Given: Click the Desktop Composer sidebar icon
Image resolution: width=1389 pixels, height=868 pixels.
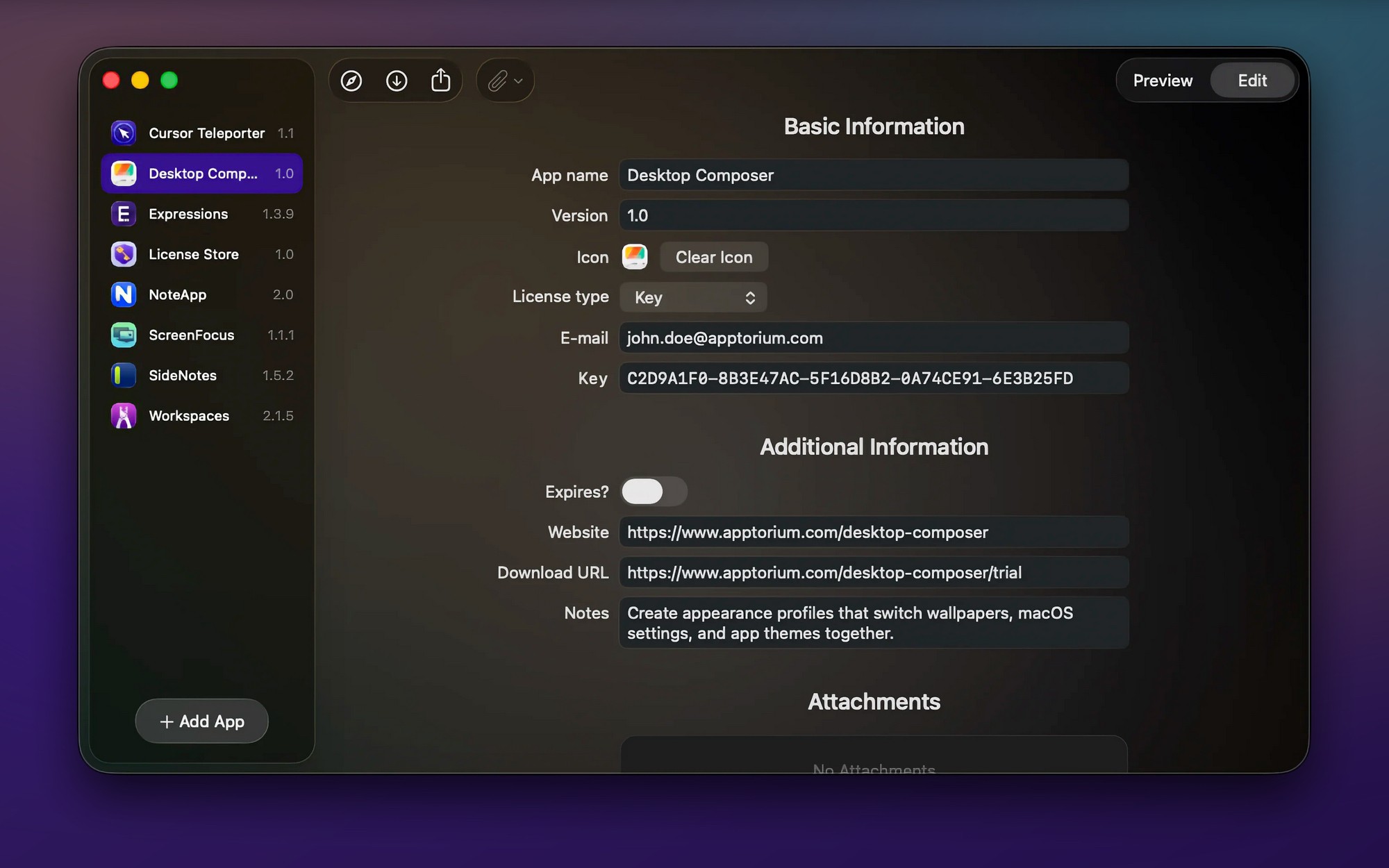Looking at the screenshot, I should pos(124,173).
